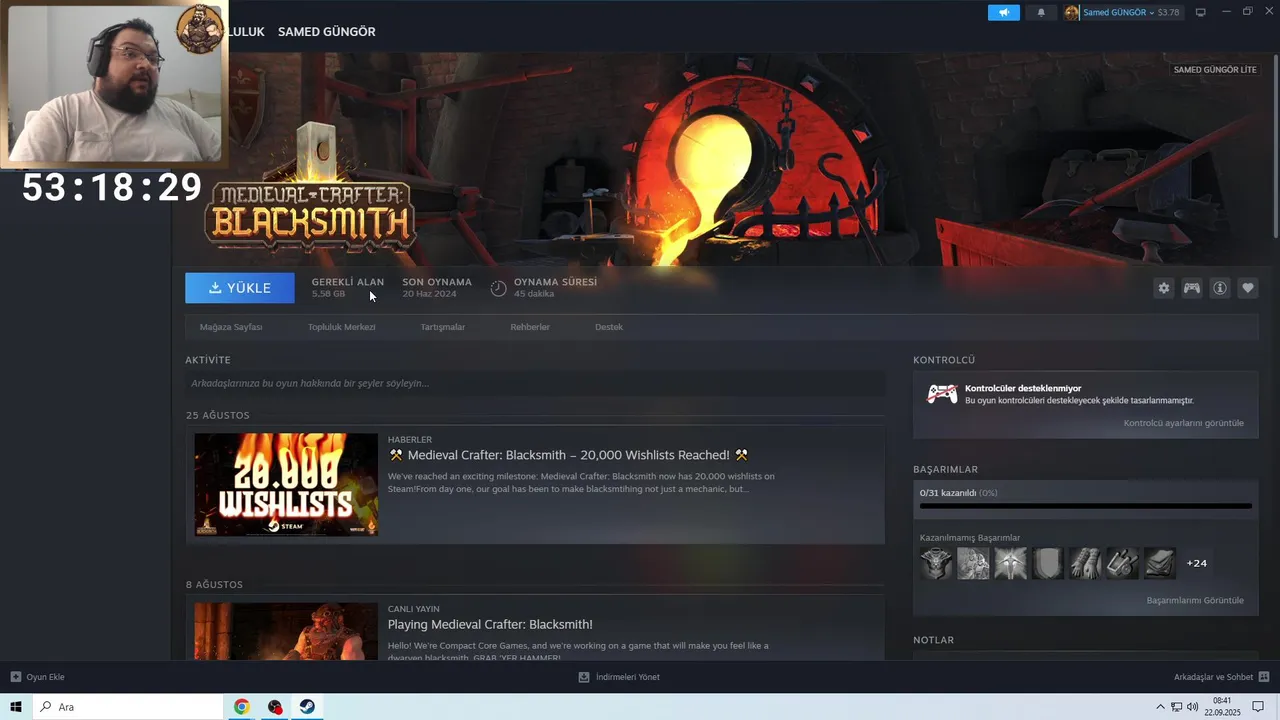Screen dimensions: 1280x720
Task: Click the blue YÜKLE install button
Action: 240,288
